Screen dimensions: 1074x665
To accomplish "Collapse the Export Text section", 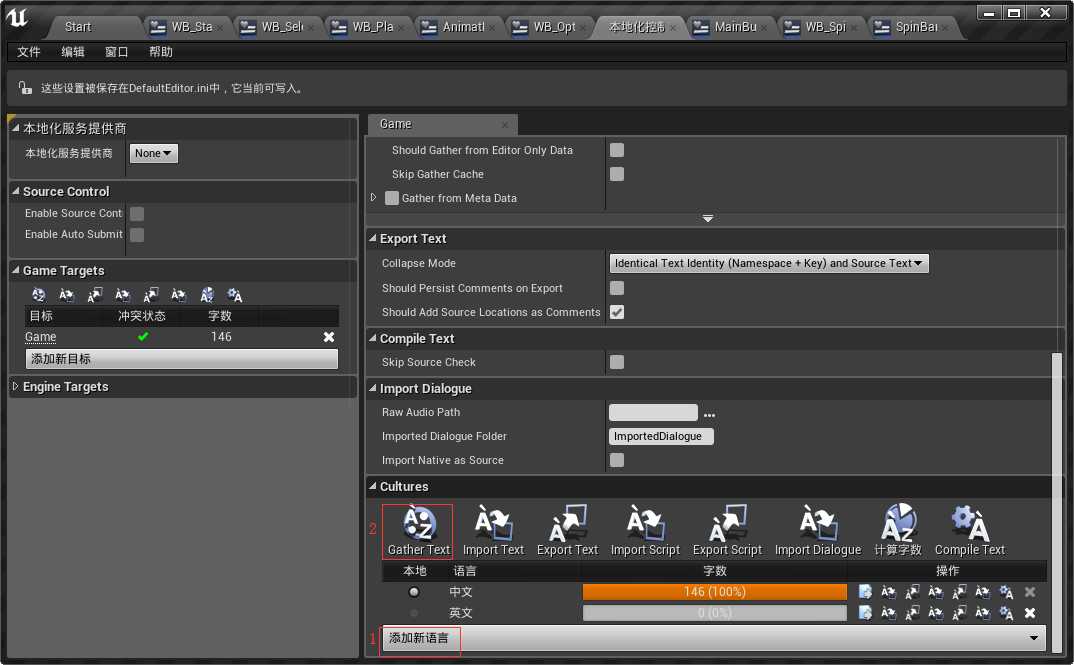I will tap(373, 238).
